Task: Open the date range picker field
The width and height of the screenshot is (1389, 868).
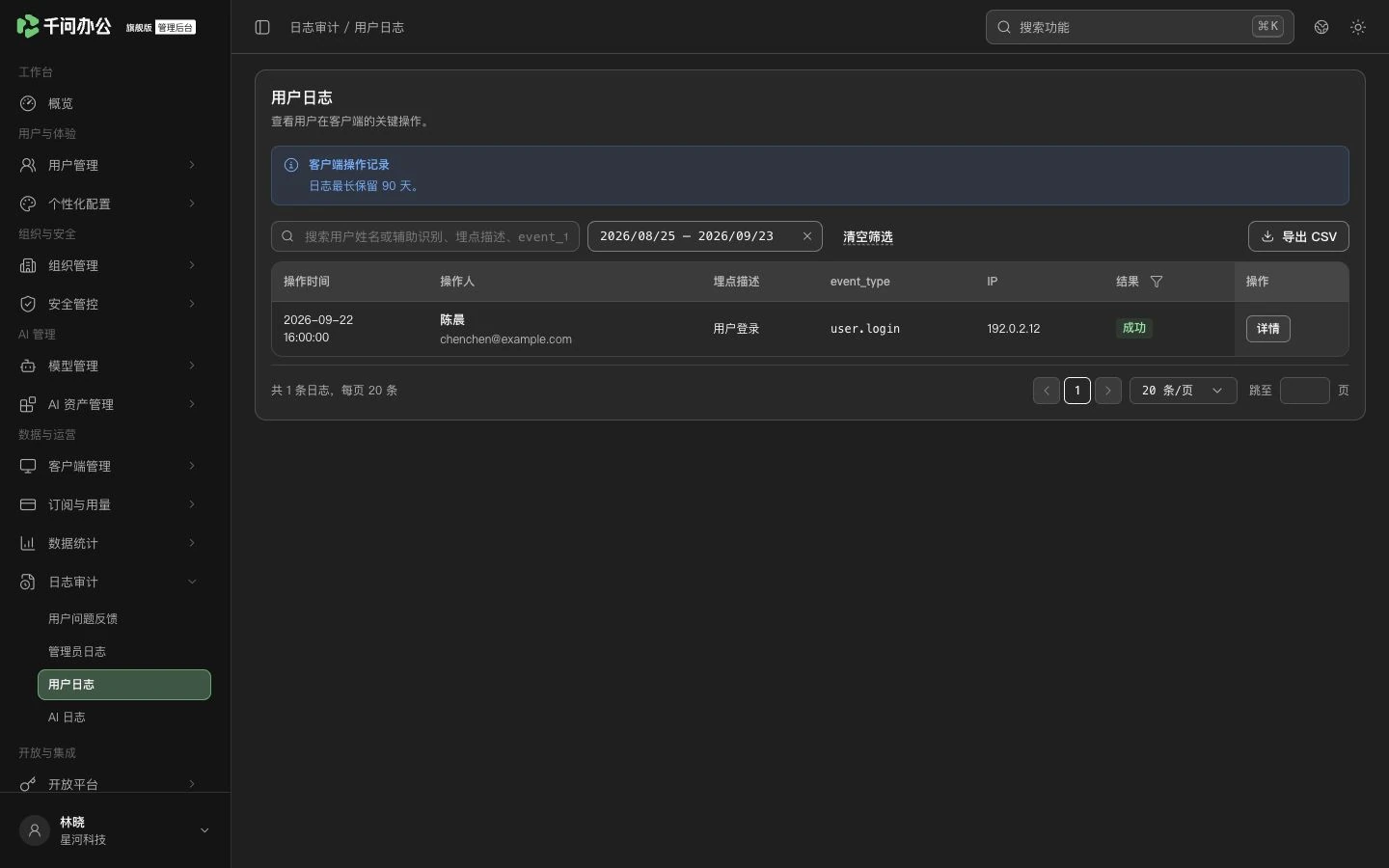Action: pos(705,236)
